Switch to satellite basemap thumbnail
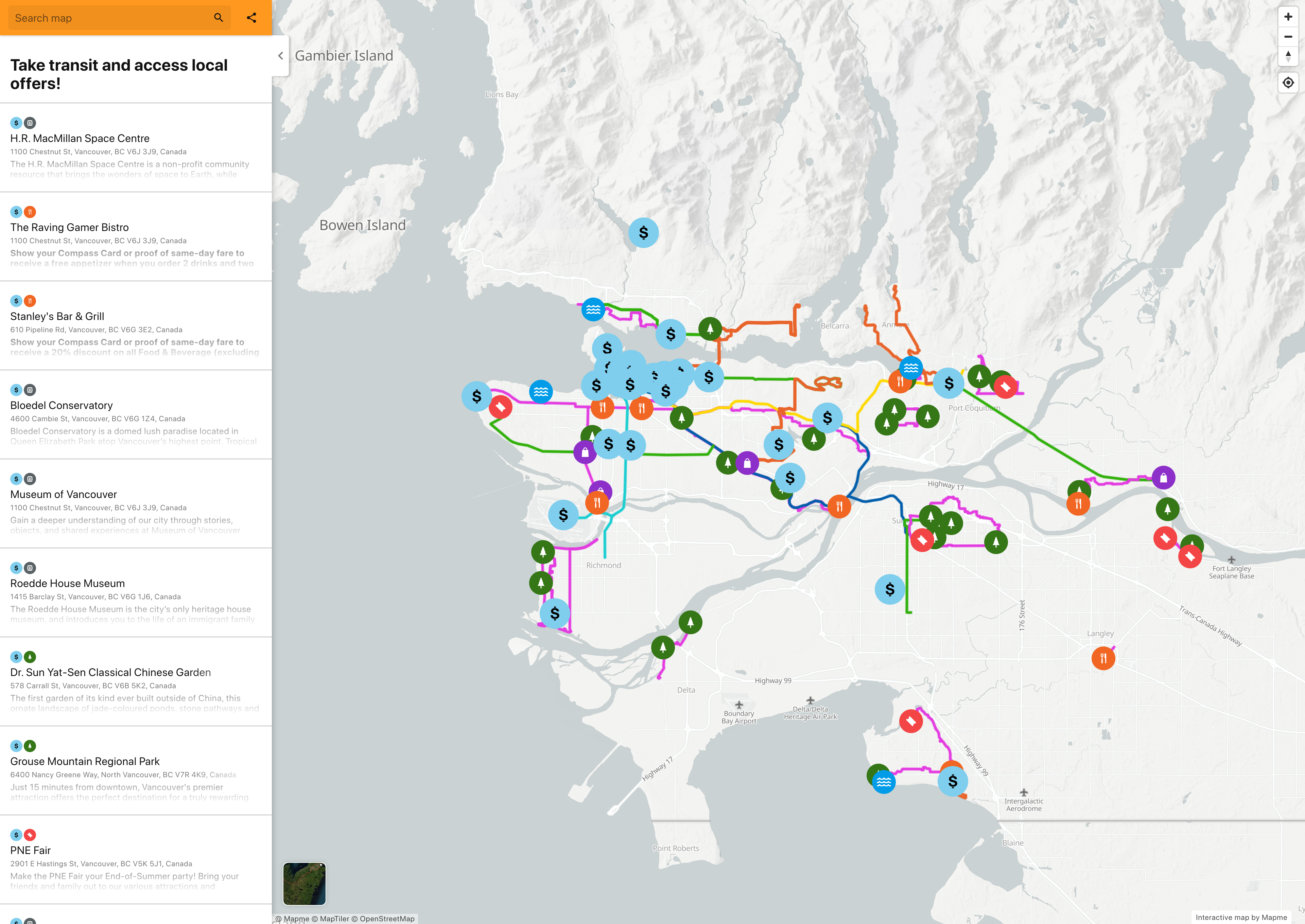The image size is (1305, 924). tap(304, 884)
